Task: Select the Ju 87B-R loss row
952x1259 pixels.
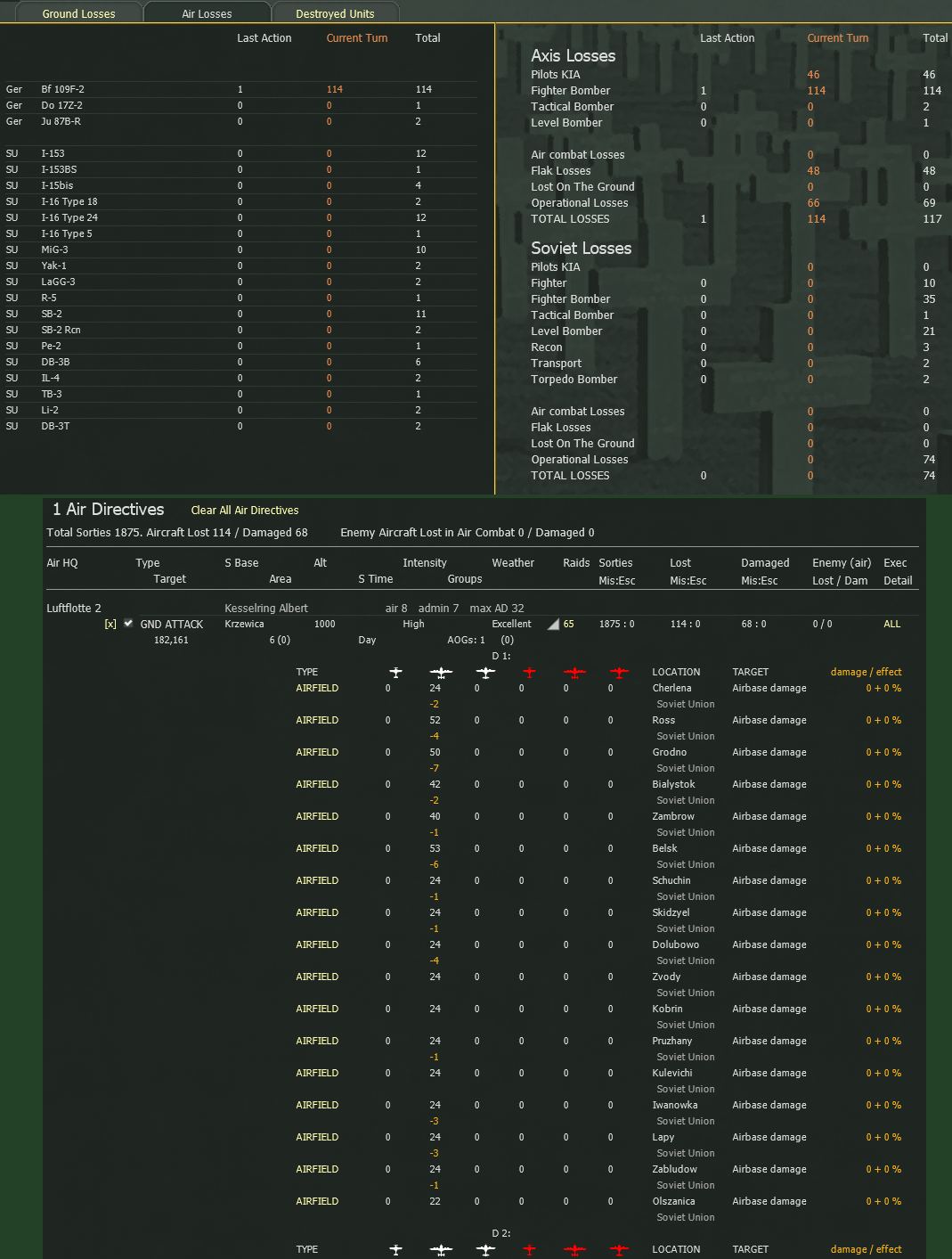Action: pos(240,121)
